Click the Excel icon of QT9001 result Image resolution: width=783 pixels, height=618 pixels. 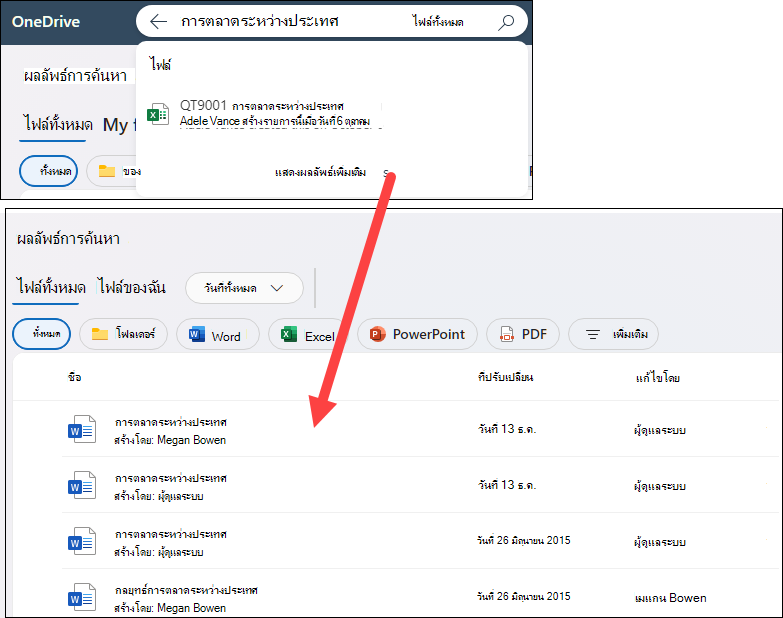pyautogui.click(x=158, y=114)
